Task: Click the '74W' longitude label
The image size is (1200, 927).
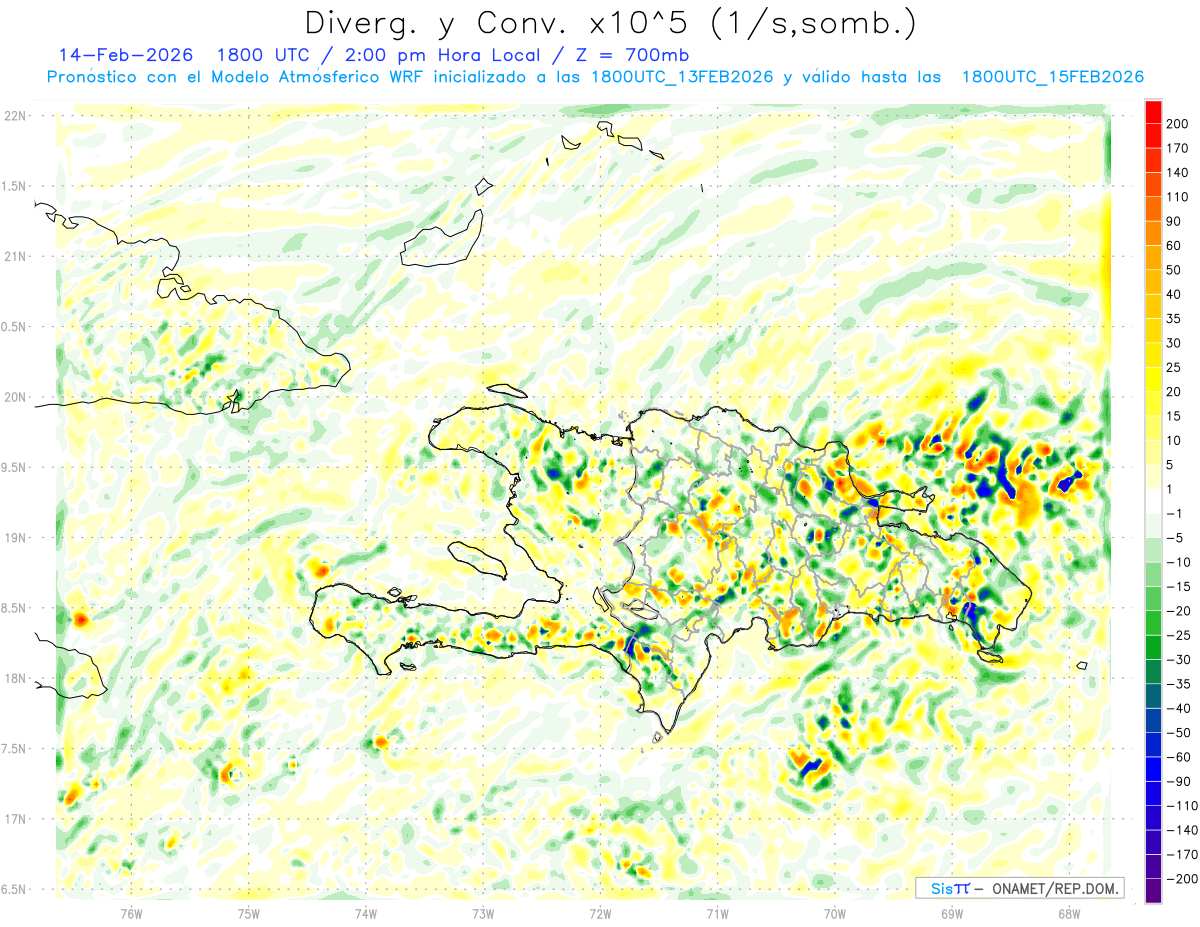Action: point(366,912)
